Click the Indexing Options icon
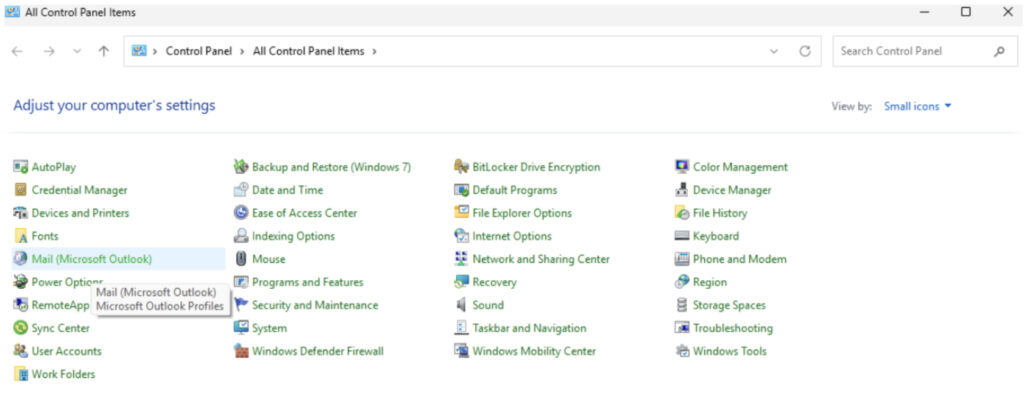 242,236
